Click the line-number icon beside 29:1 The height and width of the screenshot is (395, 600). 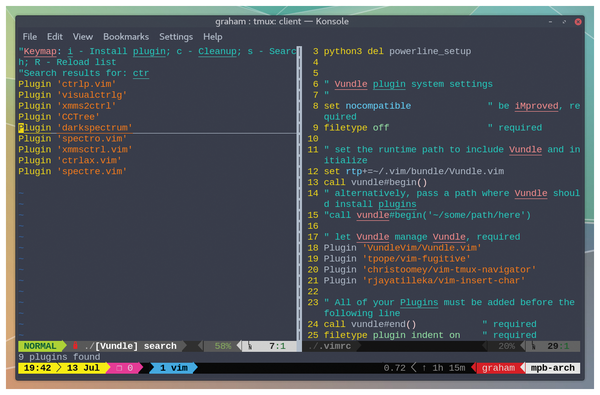coord(533,346)
